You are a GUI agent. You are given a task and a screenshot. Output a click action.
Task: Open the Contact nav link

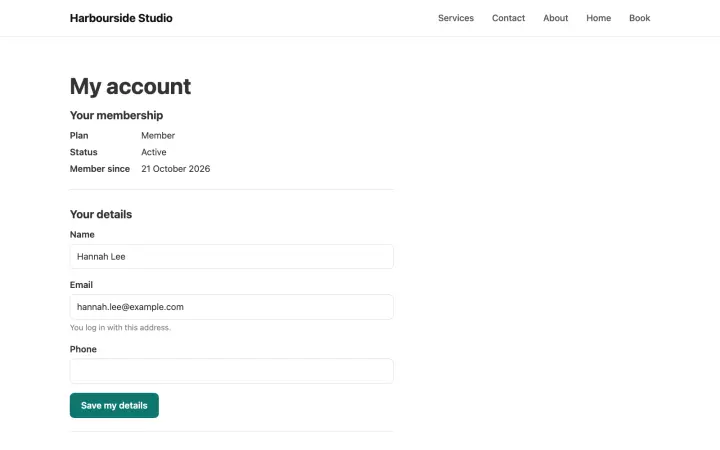(x=508, y=18)
